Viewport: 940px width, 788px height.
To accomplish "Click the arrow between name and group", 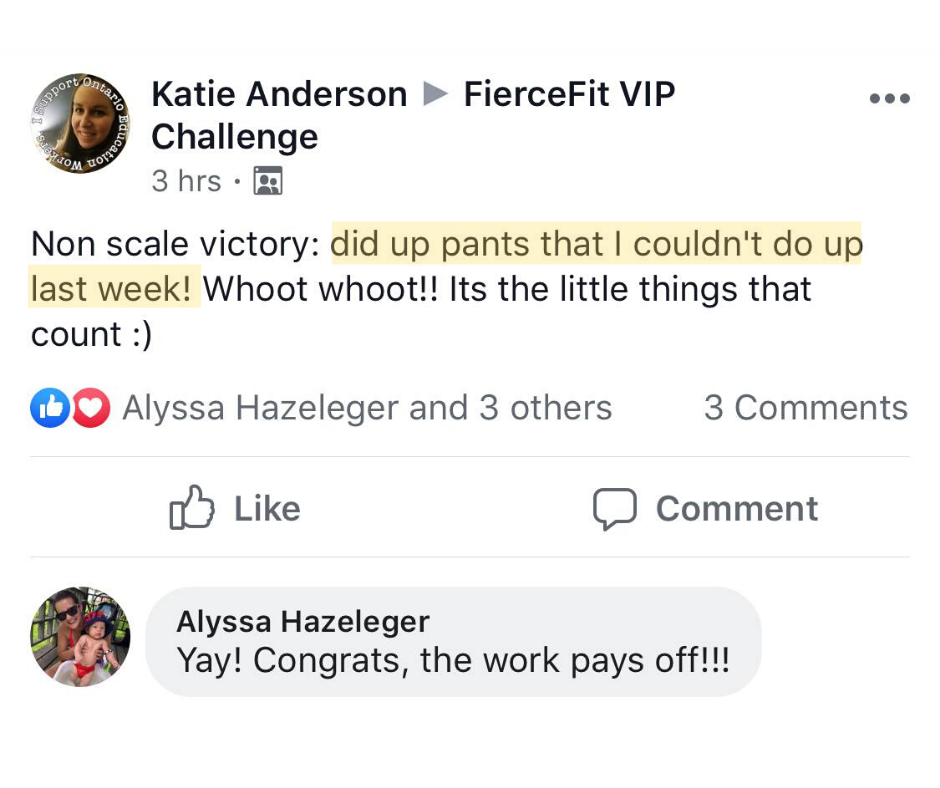I will 435,95.
